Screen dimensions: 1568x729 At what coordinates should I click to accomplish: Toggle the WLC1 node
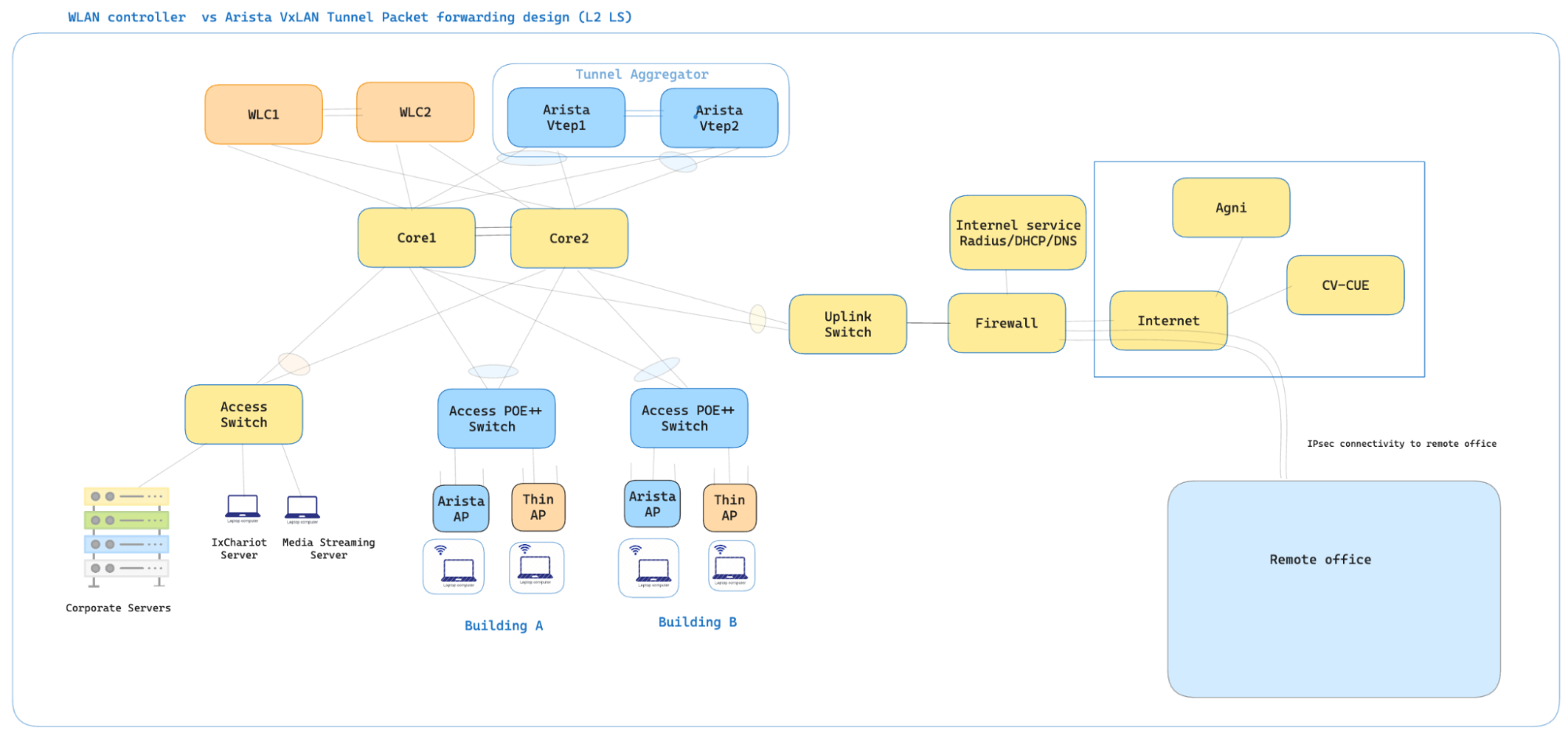pyautogui.click(x=263, y=113)
